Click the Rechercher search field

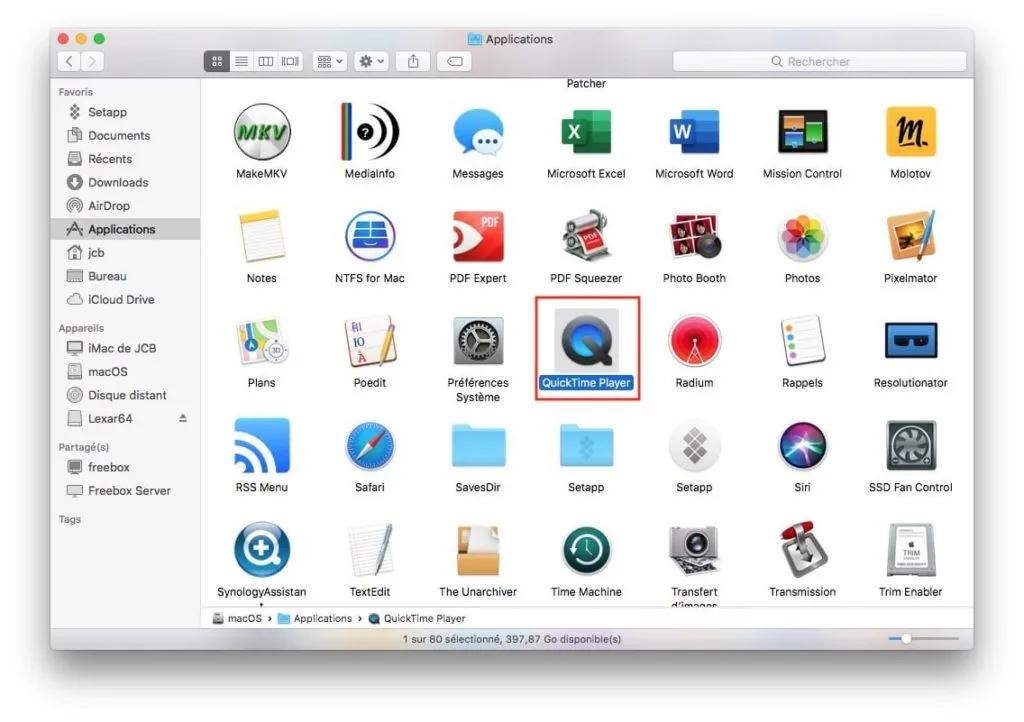pyautogui.click(x=819, y=61)
